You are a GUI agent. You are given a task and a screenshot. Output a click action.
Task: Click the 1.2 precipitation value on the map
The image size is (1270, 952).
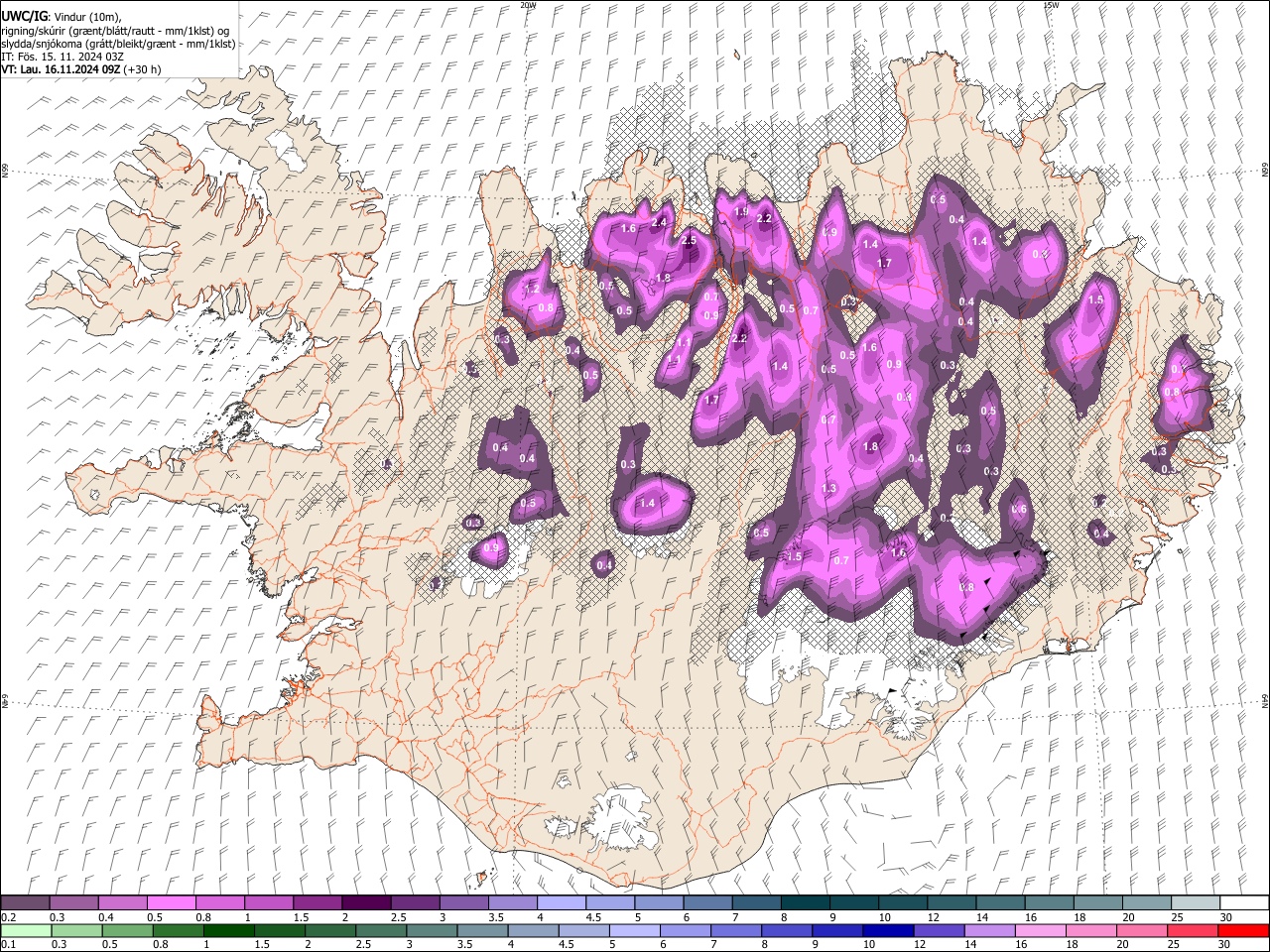tap(532, 290)
